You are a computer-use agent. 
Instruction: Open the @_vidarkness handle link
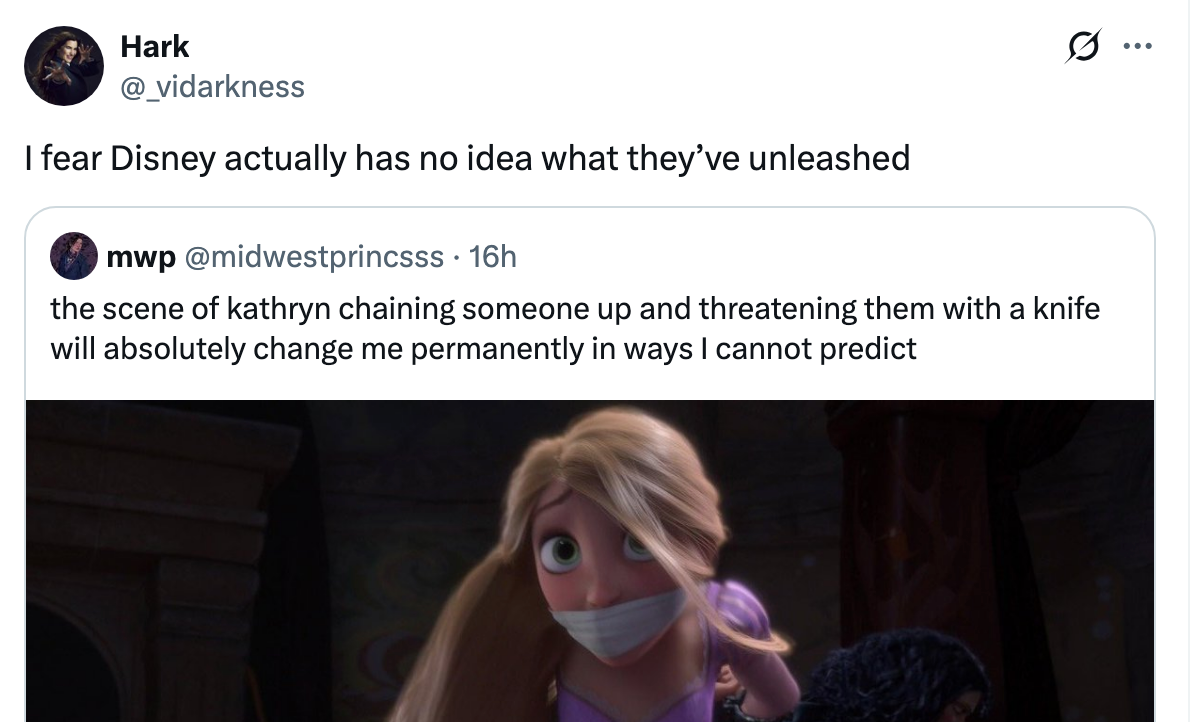point(212,87)
